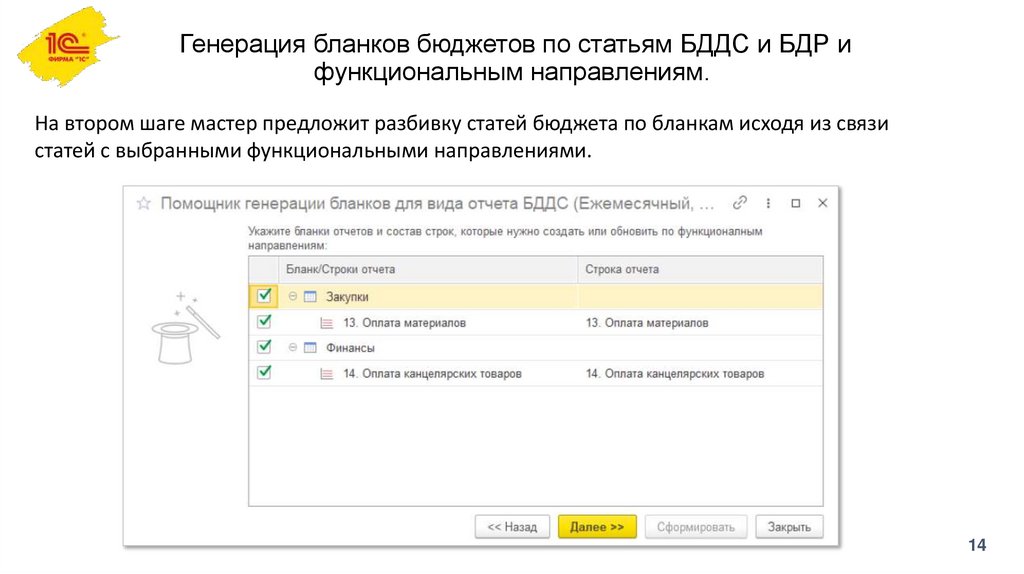1024x574 pixels.
Task: Uncheck the Закупки checkbox
Action: point(264,296)
